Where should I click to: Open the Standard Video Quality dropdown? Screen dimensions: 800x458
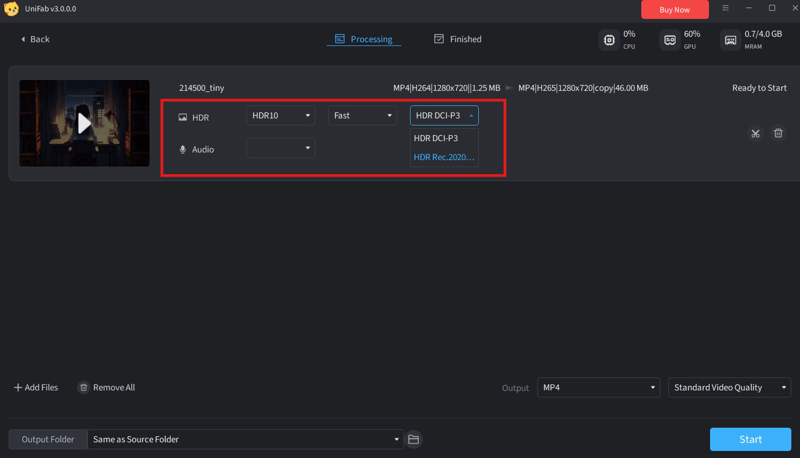point(729,387)
